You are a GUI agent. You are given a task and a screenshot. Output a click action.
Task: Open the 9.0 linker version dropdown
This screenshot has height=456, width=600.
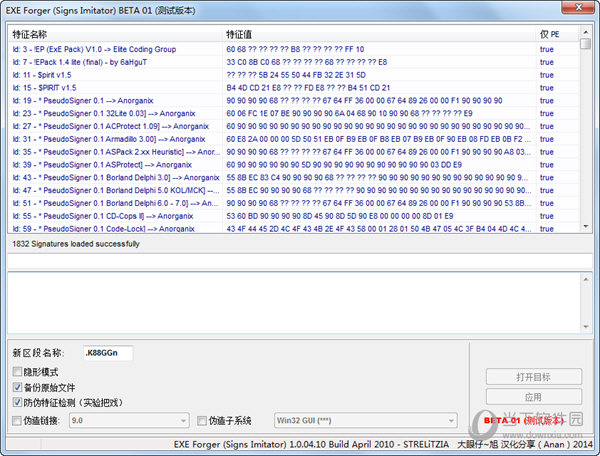pos(129,420)
